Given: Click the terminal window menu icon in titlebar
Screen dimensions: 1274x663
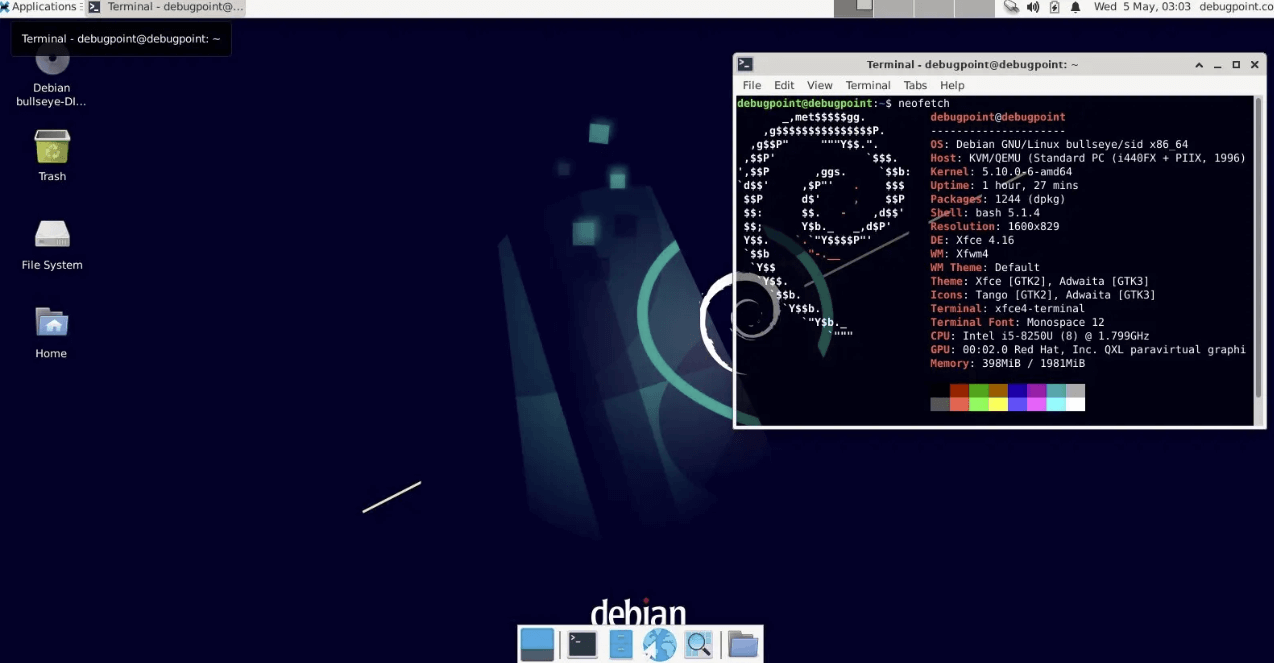Looking at the screenshot, I should 745,64.
